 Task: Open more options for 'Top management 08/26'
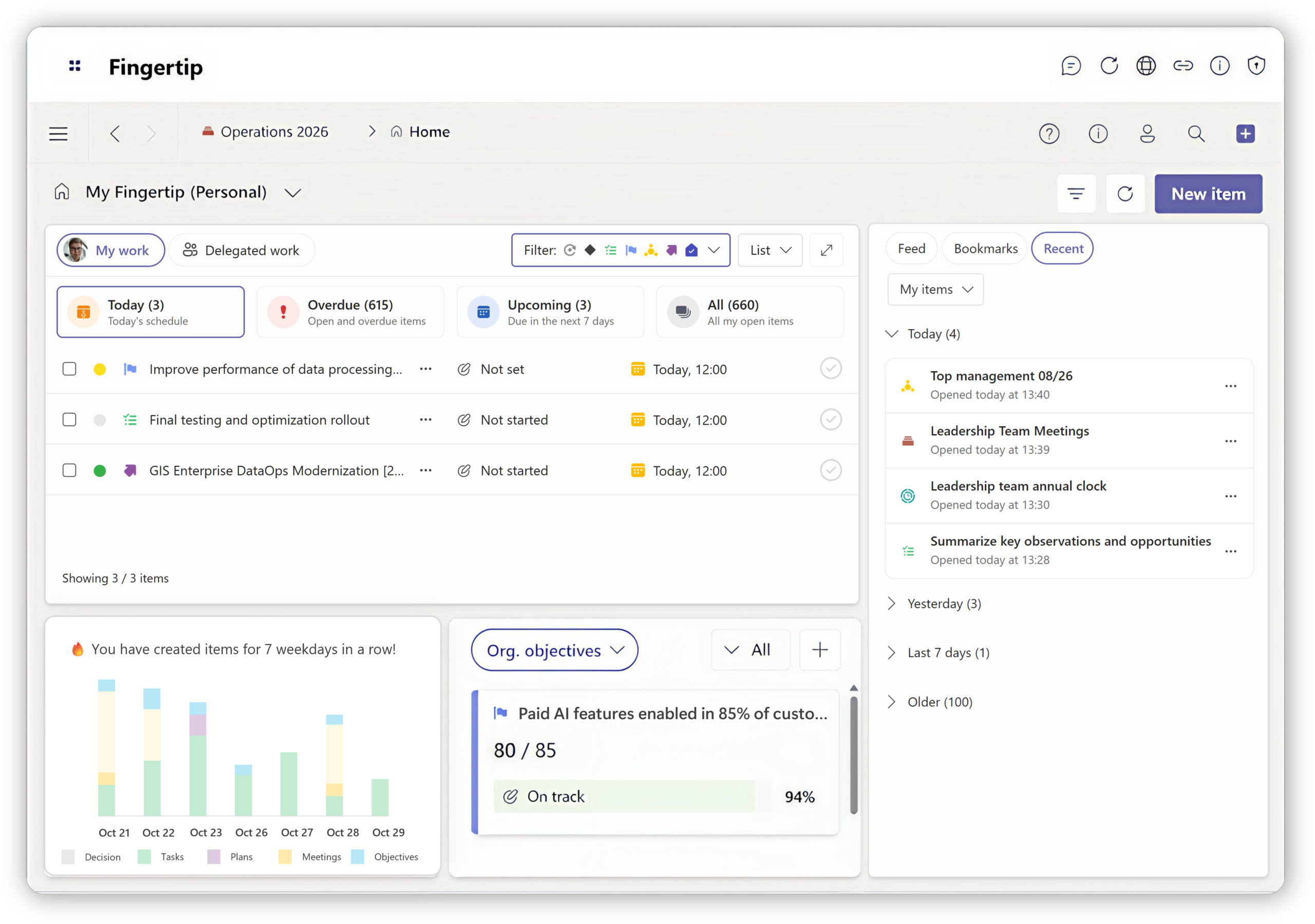click(1230, 386)
